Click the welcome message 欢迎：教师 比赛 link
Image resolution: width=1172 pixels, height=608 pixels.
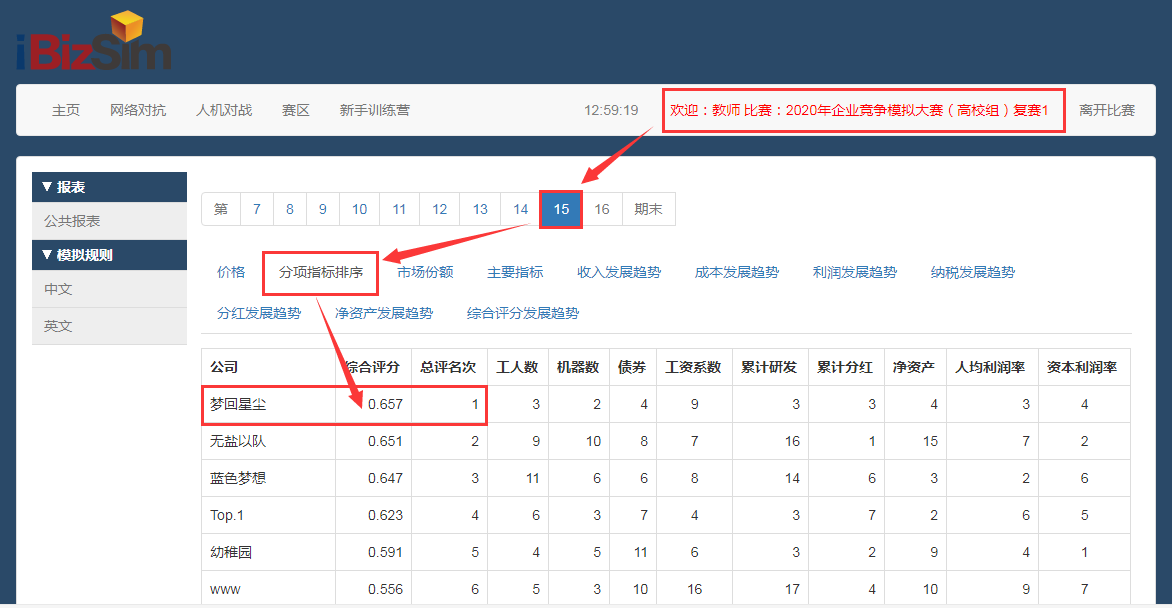coord(859,110)
